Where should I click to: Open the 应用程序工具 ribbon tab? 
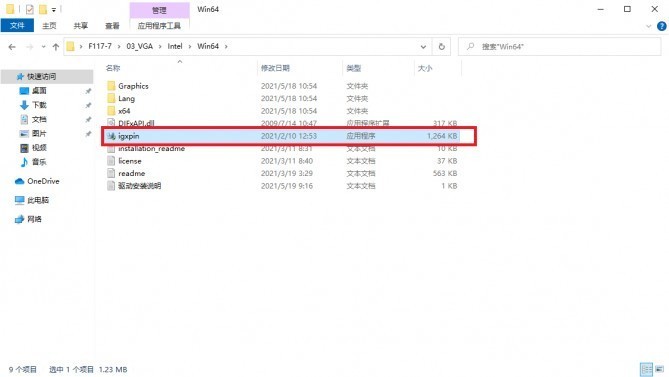tap(159, 26)
